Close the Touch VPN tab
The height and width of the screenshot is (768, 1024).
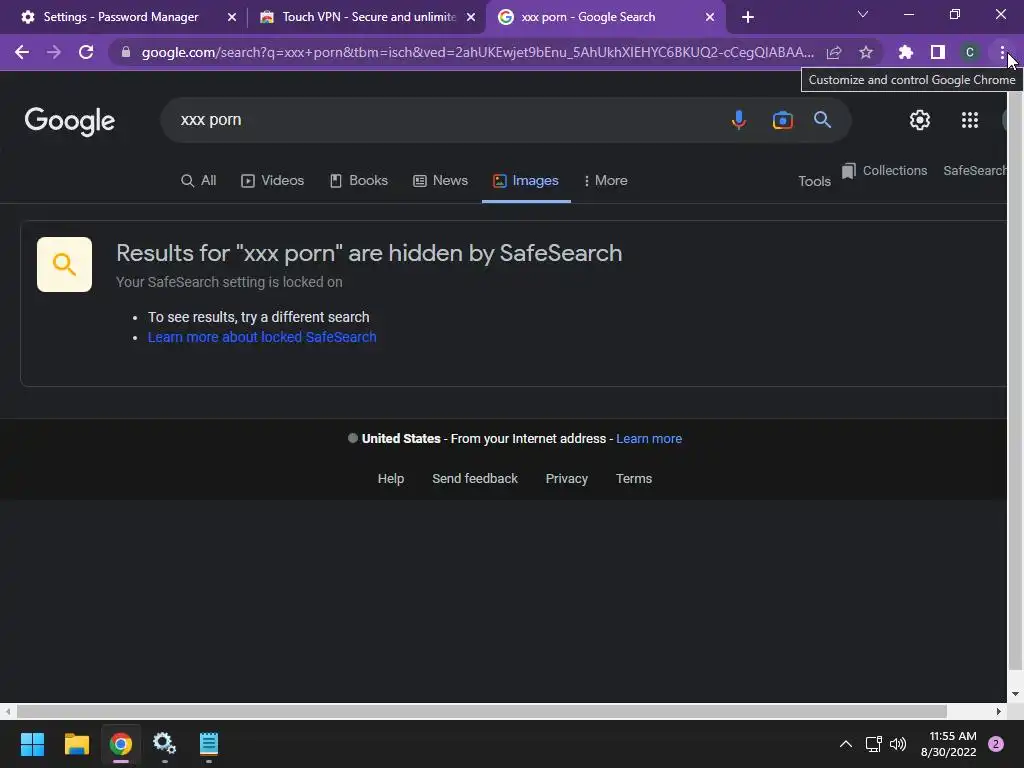coord(471,18)
